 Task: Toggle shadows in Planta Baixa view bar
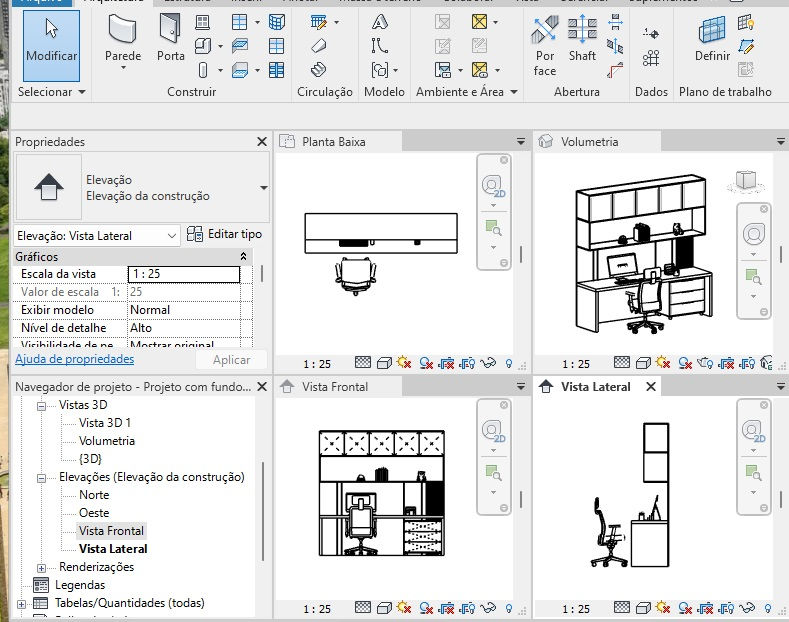coord(426,363)
